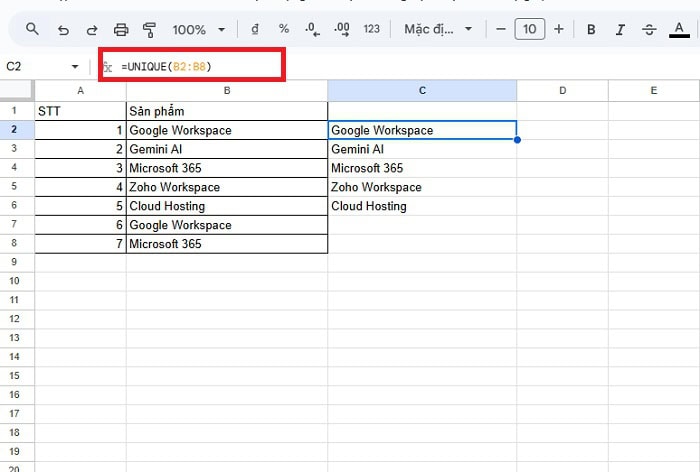Image resolution: width=700 pixels, height=472 pixels.
Task: Click the Sản phẩm header cell
Action: pos(227,111)
